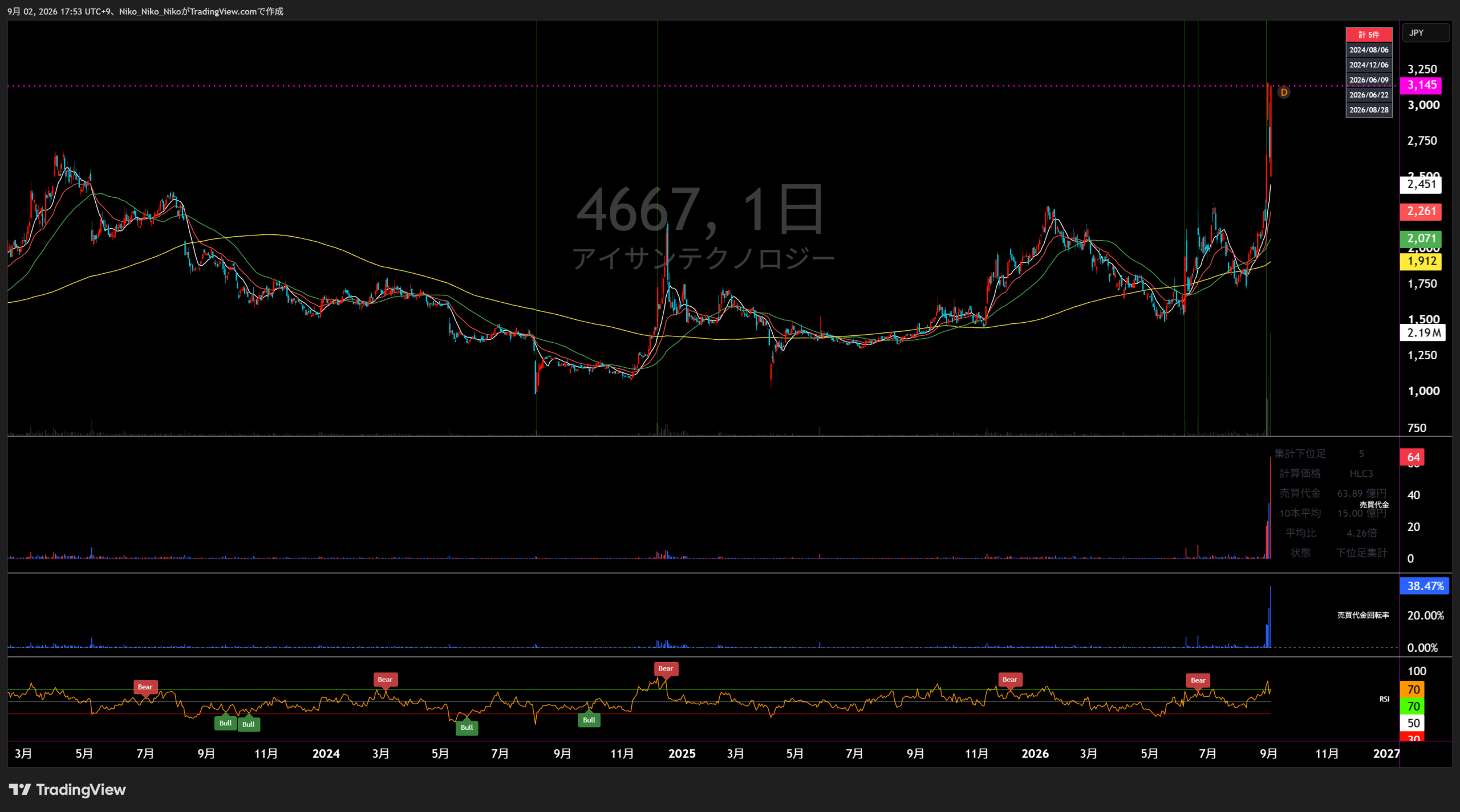Select the Bear label above December 2024 RSI peak
Image resolution: width=1460 pixels, height=812 pixels.
point(666,668)
